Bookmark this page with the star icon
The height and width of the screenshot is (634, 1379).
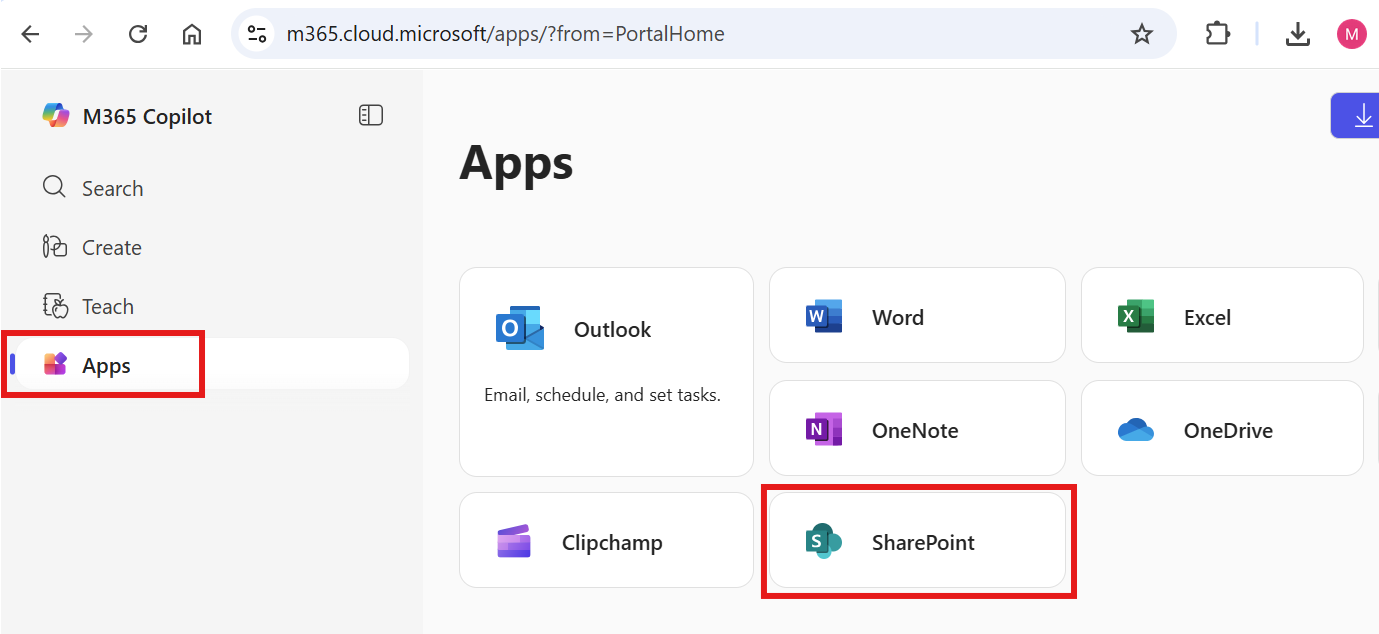1141,34
